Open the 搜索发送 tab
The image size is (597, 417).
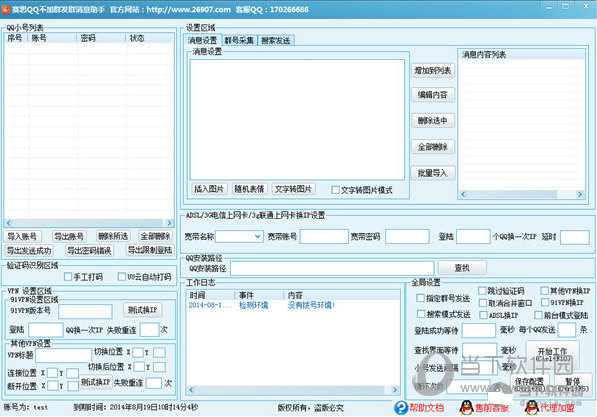point(276,40)
